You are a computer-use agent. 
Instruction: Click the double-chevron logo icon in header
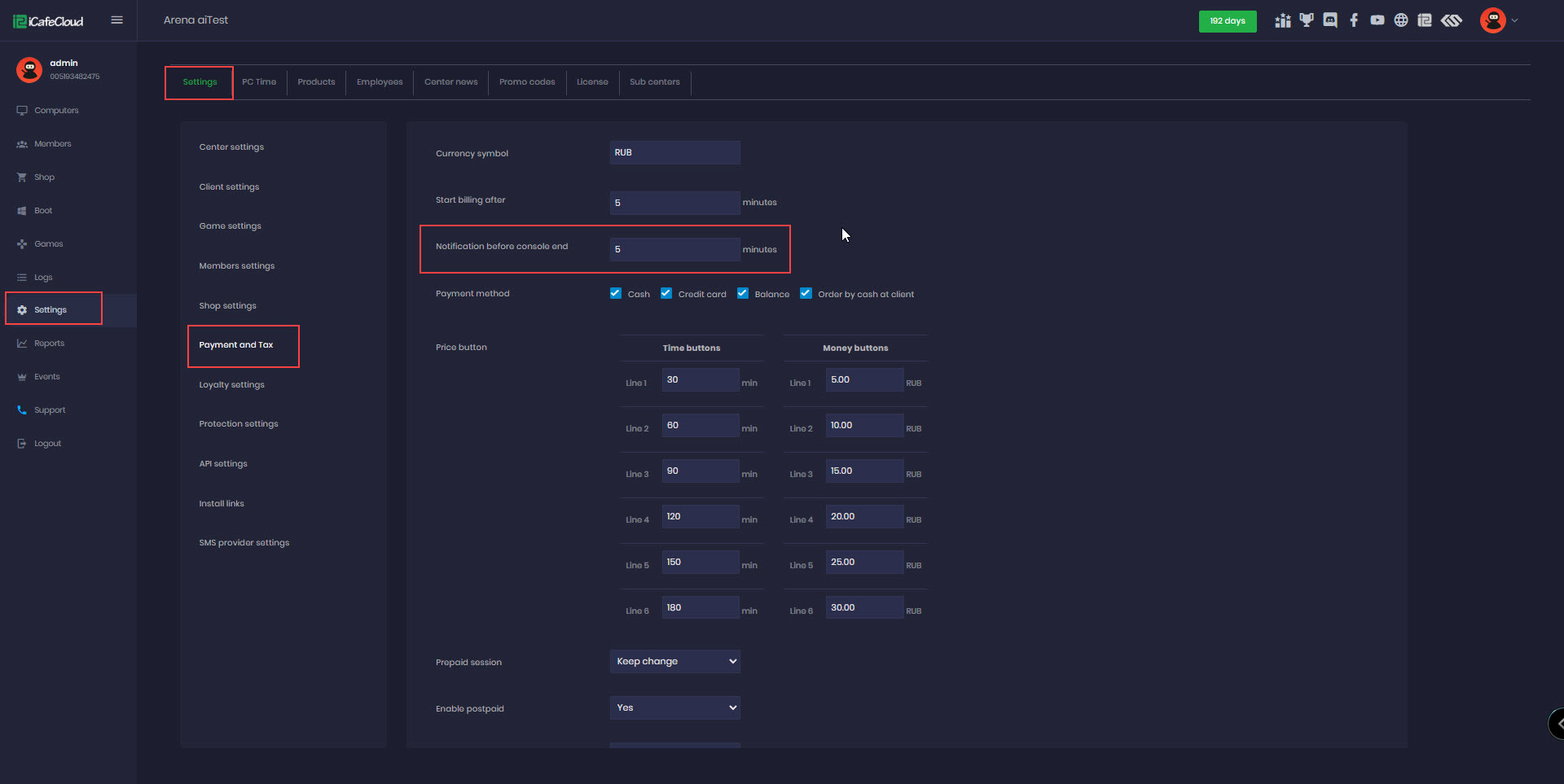[1452, 20]
